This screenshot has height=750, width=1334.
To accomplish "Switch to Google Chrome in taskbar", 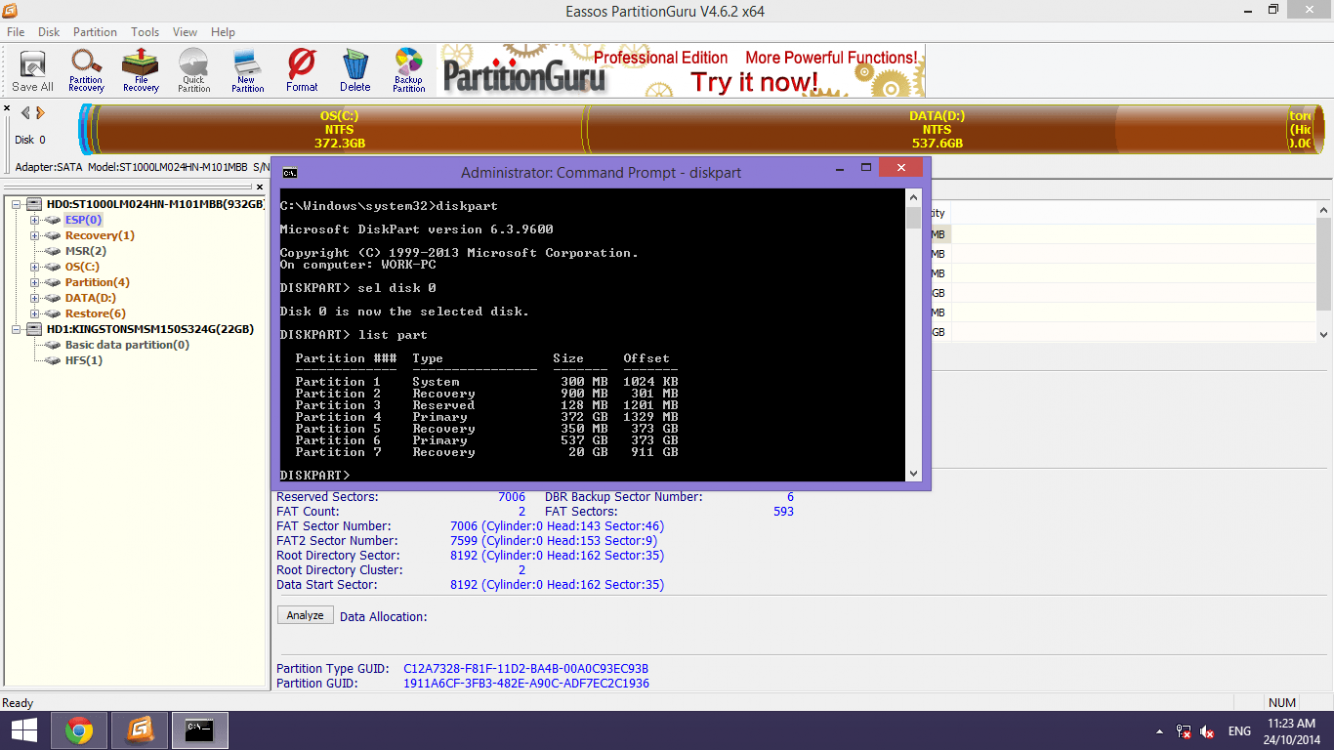I will point(79,731).
